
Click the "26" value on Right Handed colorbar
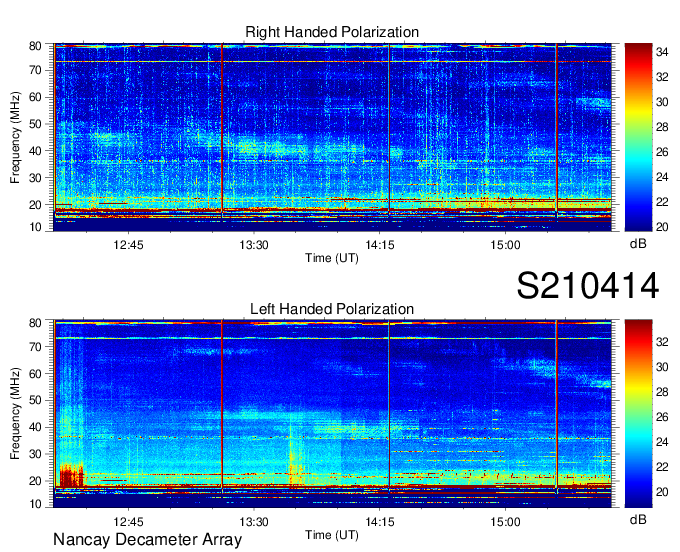[662, 152]
